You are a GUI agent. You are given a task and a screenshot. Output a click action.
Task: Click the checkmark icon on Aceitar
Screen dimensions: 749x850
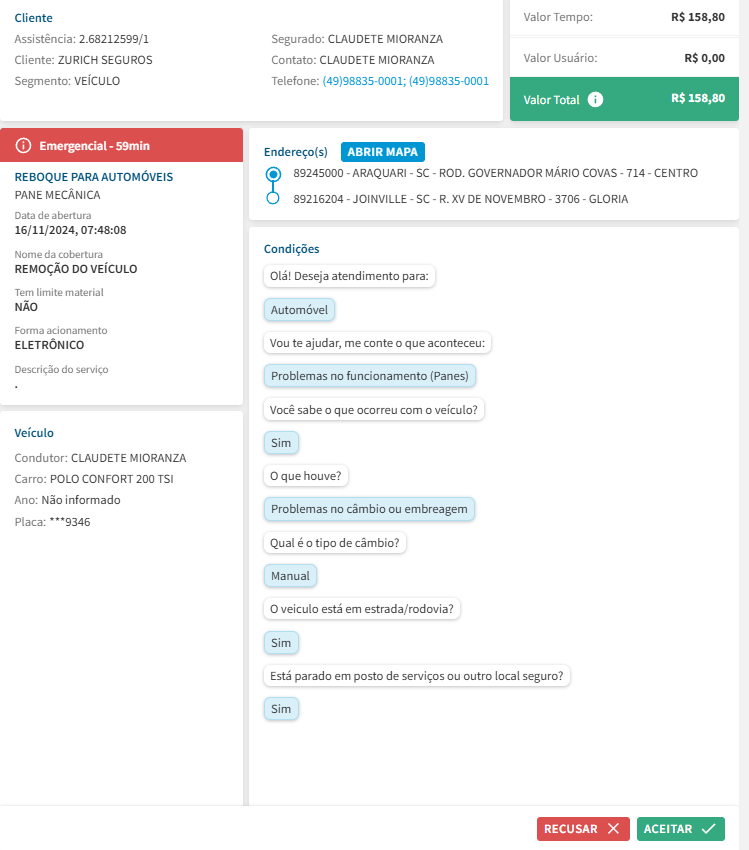(709, 829)
